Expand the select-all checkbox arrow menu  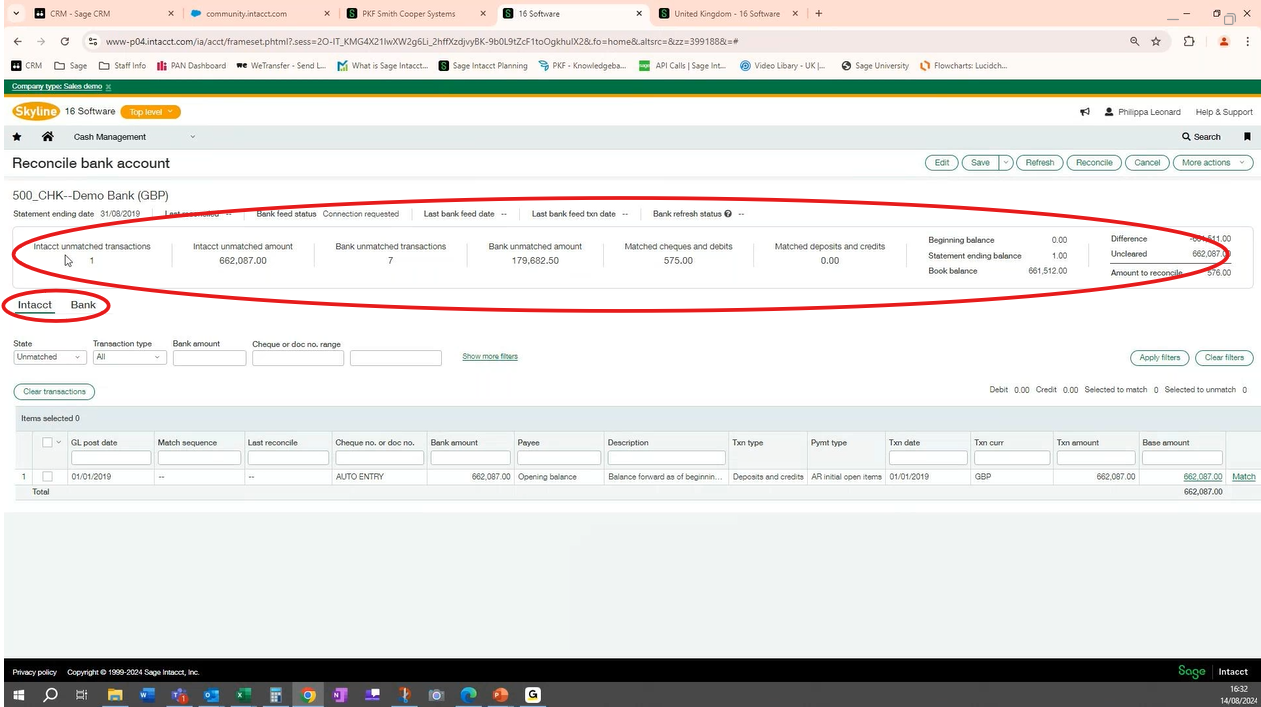click(x=59, y=442)
